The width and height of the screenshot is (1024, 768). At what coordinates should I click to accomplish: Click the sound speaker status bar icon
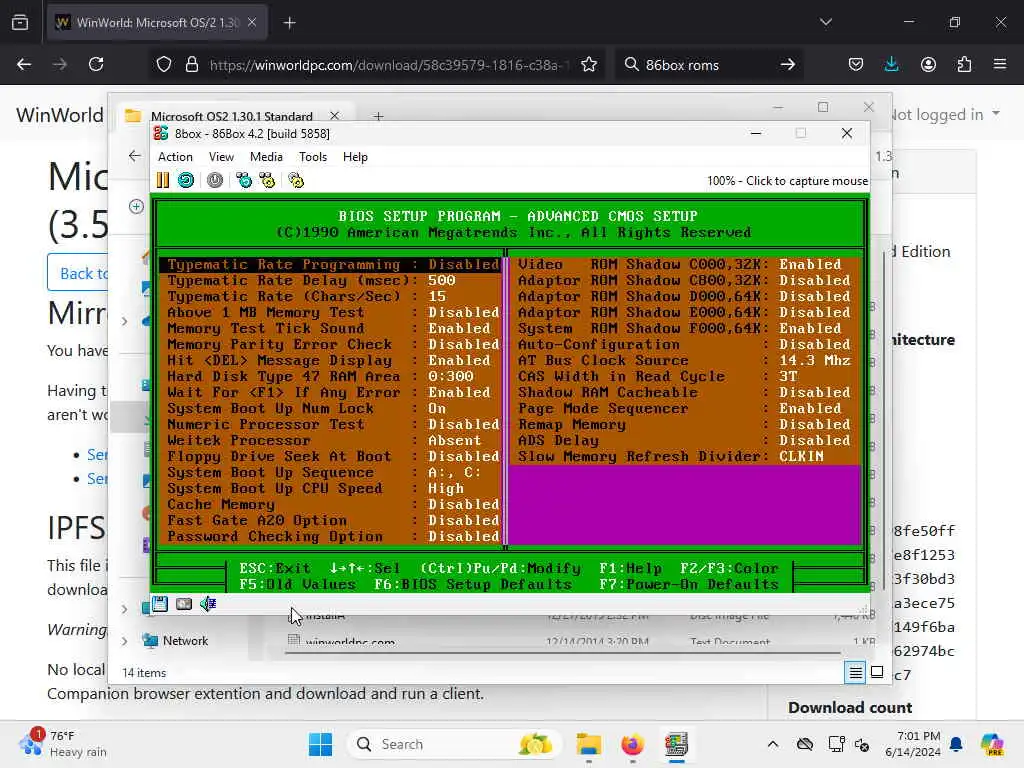[208, 604]
